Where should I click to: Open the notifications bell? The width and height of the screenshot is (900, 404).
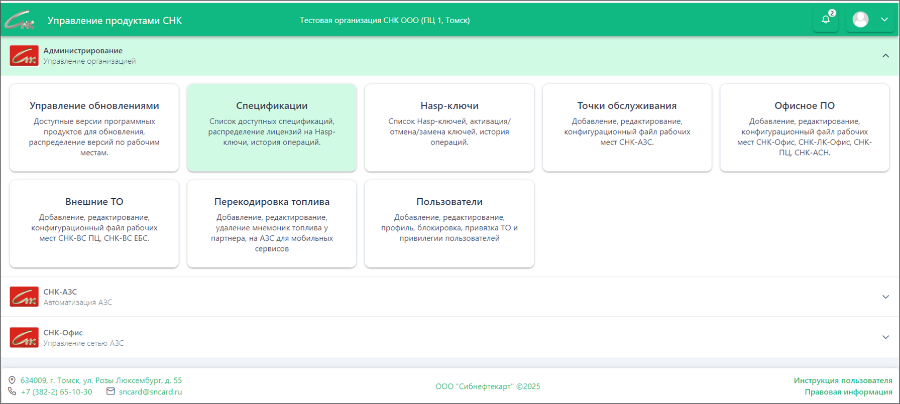826,20
